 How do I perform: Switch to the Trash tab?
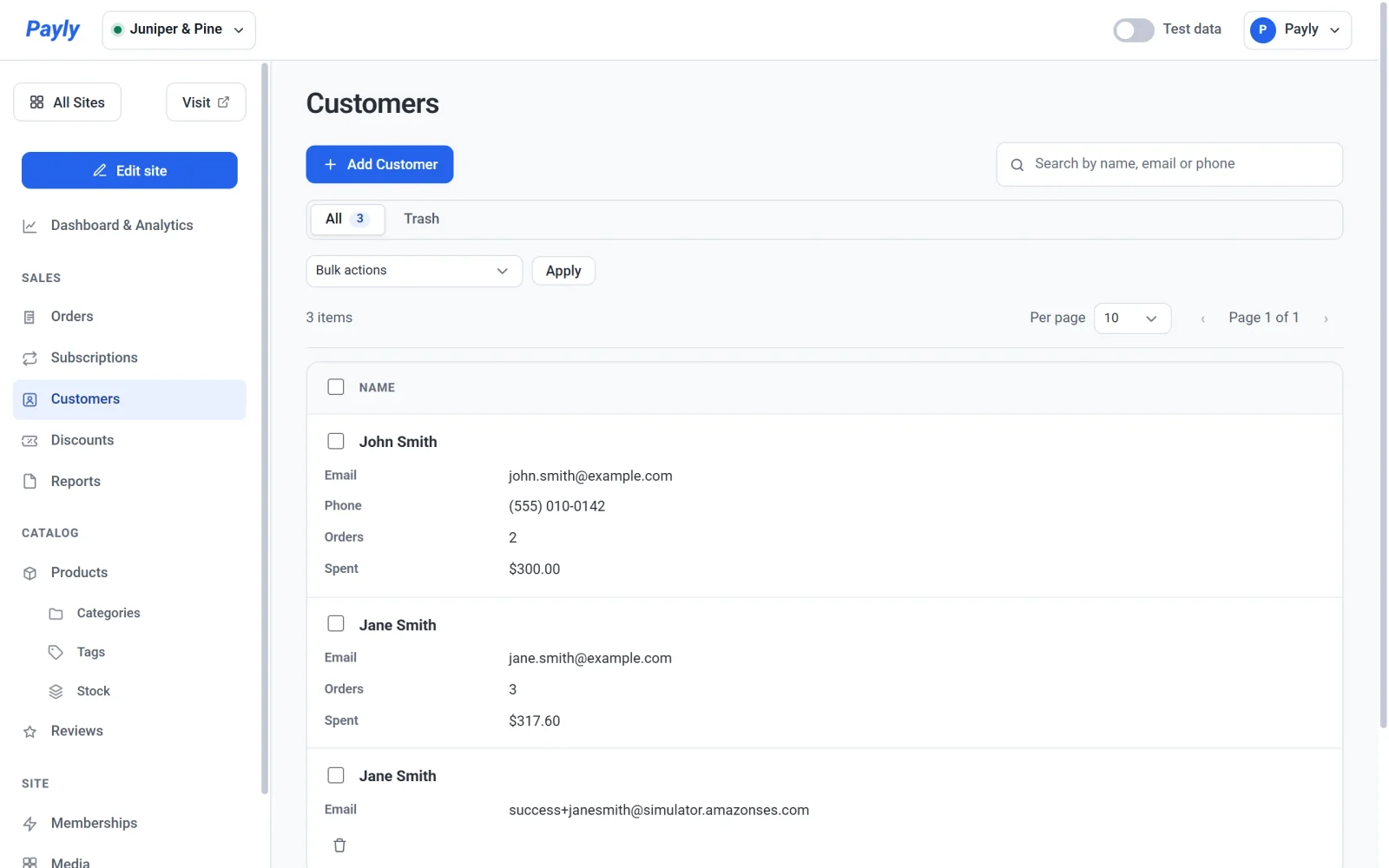(421, 219)
